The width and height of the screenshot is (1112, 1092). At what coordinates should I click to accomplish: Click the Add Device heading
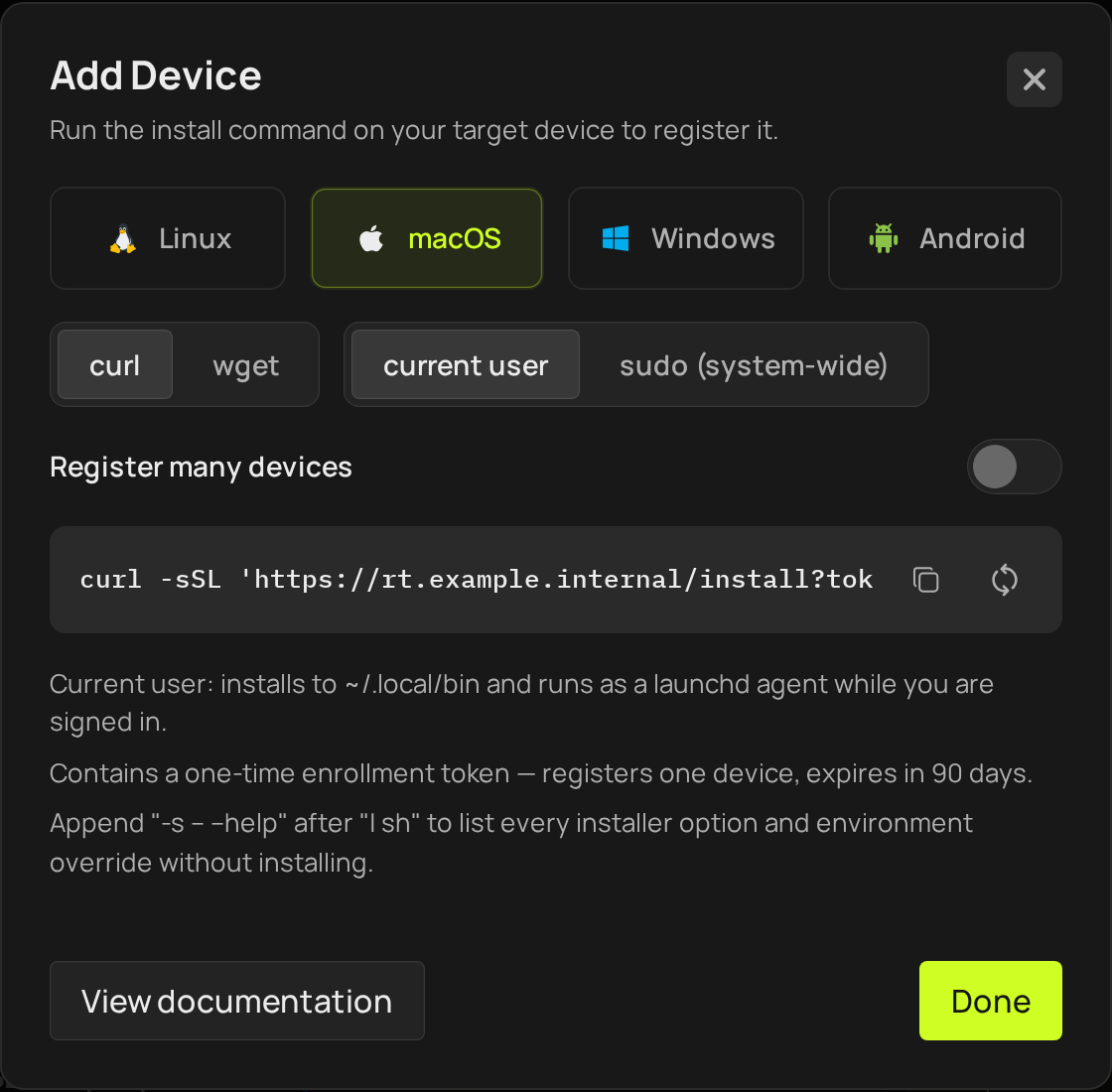[156, 75]
